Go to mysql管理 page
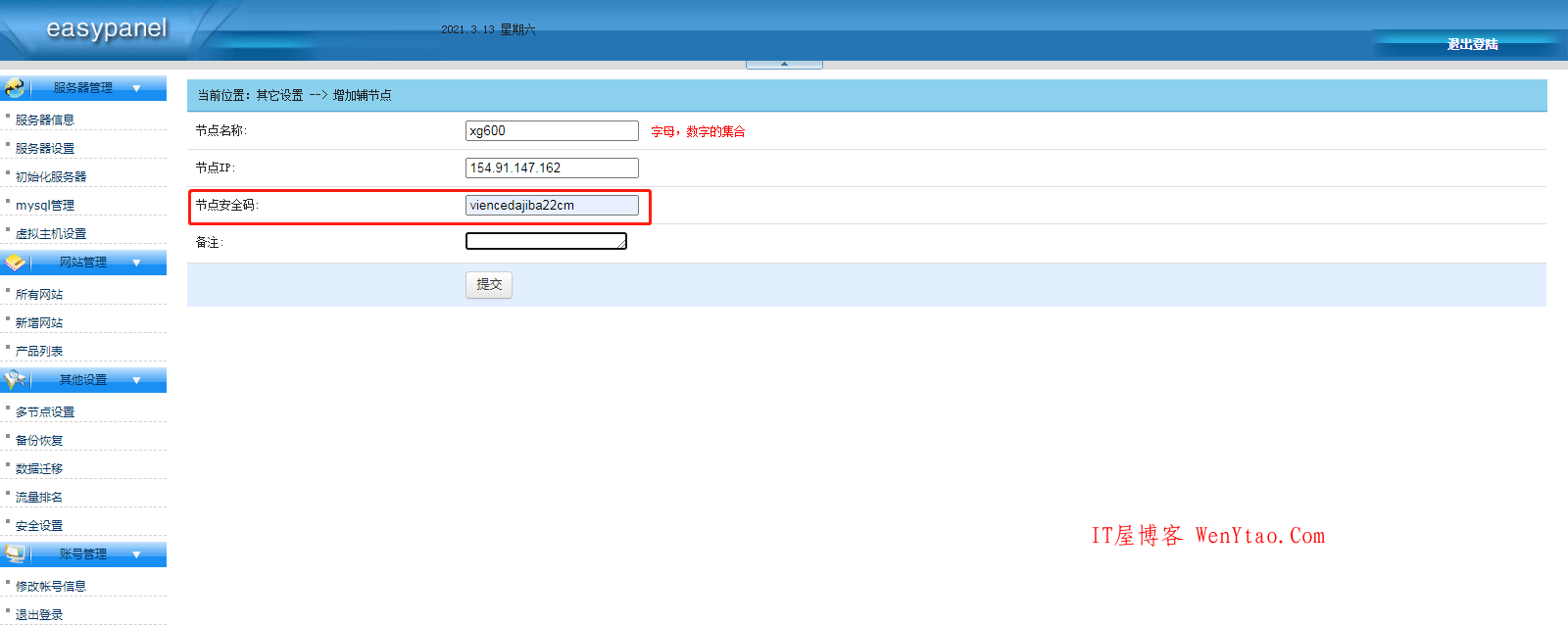Viewport: 1568px width, 625px height. (x=45, y=205)
